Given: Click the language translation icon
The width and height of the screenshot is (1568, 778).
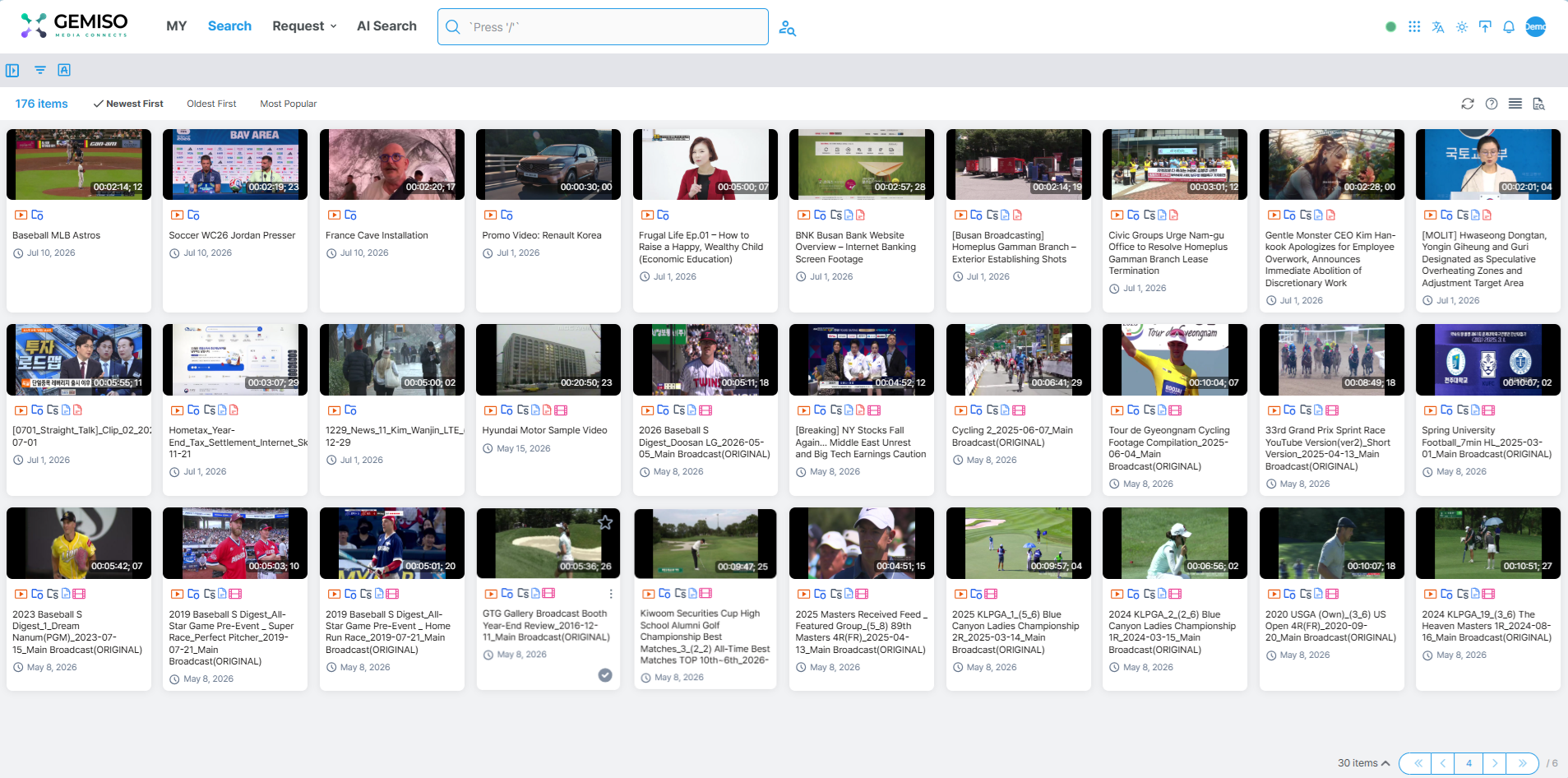Looking at the screenshot, I should coord(1438,26).
